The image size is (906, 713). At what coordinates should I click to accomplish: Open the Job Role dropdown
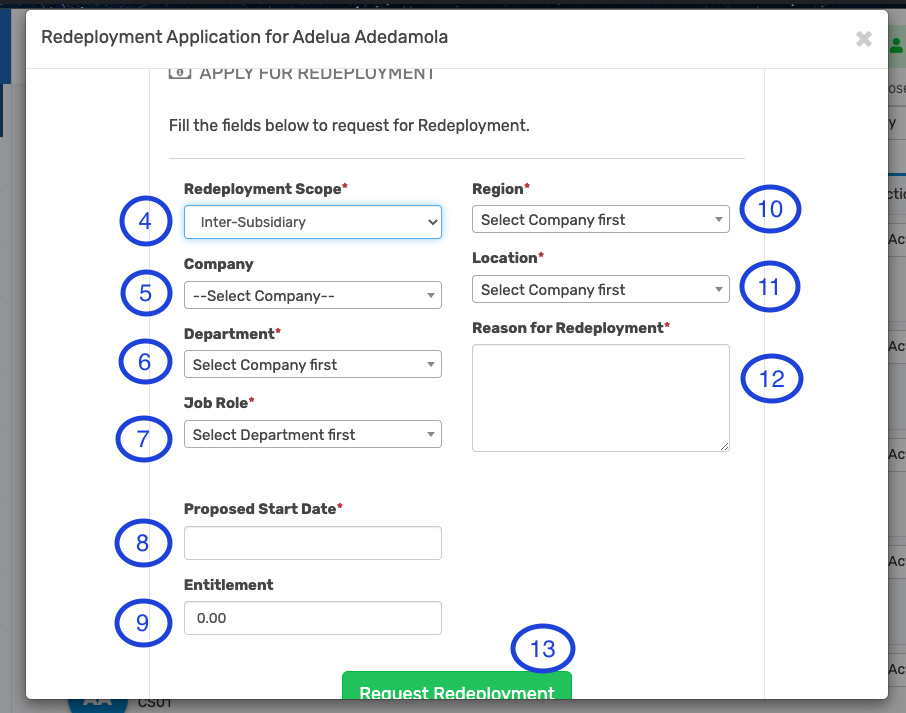pyautogui.click(x=312, y=434)
